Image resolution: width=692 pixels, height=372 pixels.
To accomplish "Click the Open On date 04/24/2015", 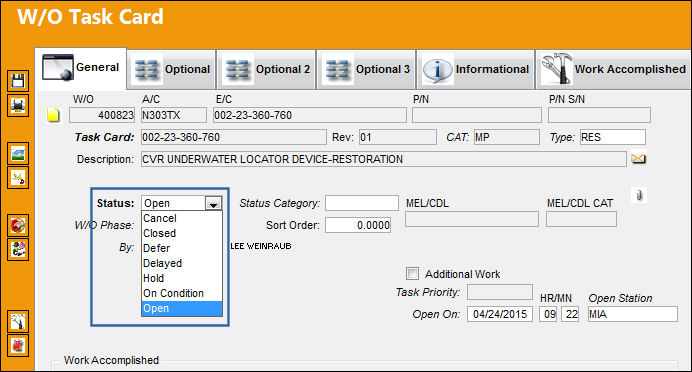I will tap(500, 314).
